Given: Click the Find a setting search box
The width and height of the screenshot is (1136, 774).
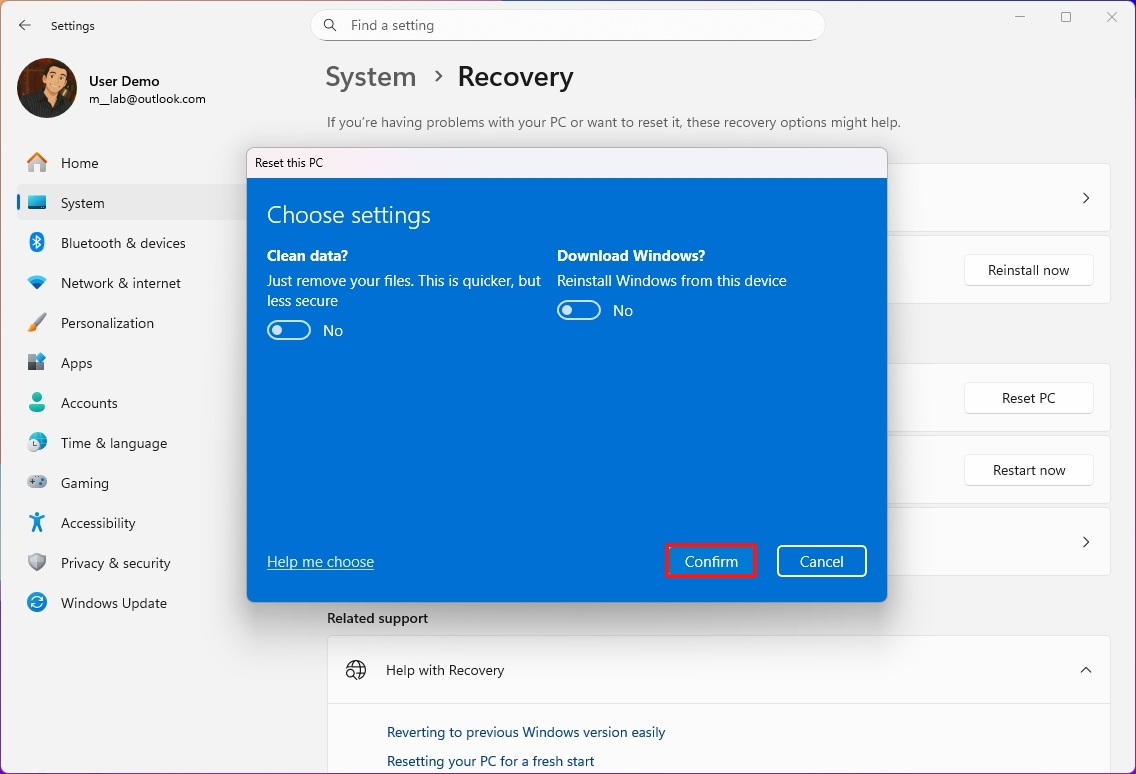Looking at the screenshot, I should [x=580, y=26].
